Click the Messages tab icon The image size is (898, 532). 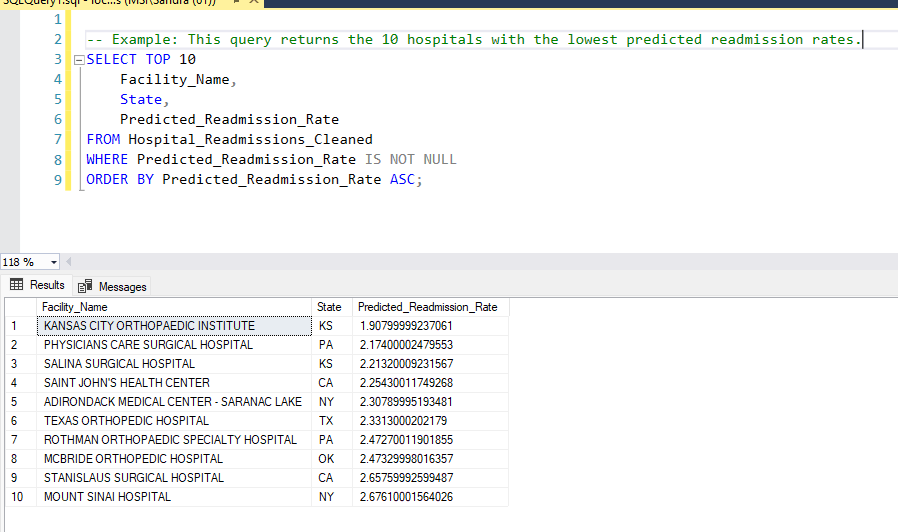(85, 286)
